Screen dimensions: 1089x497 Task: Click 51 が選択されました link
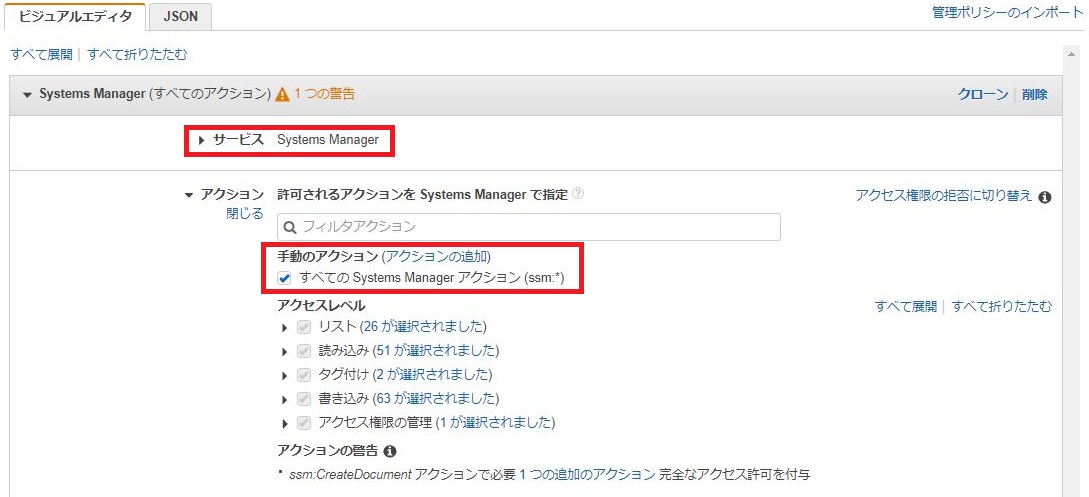(435, 350)
